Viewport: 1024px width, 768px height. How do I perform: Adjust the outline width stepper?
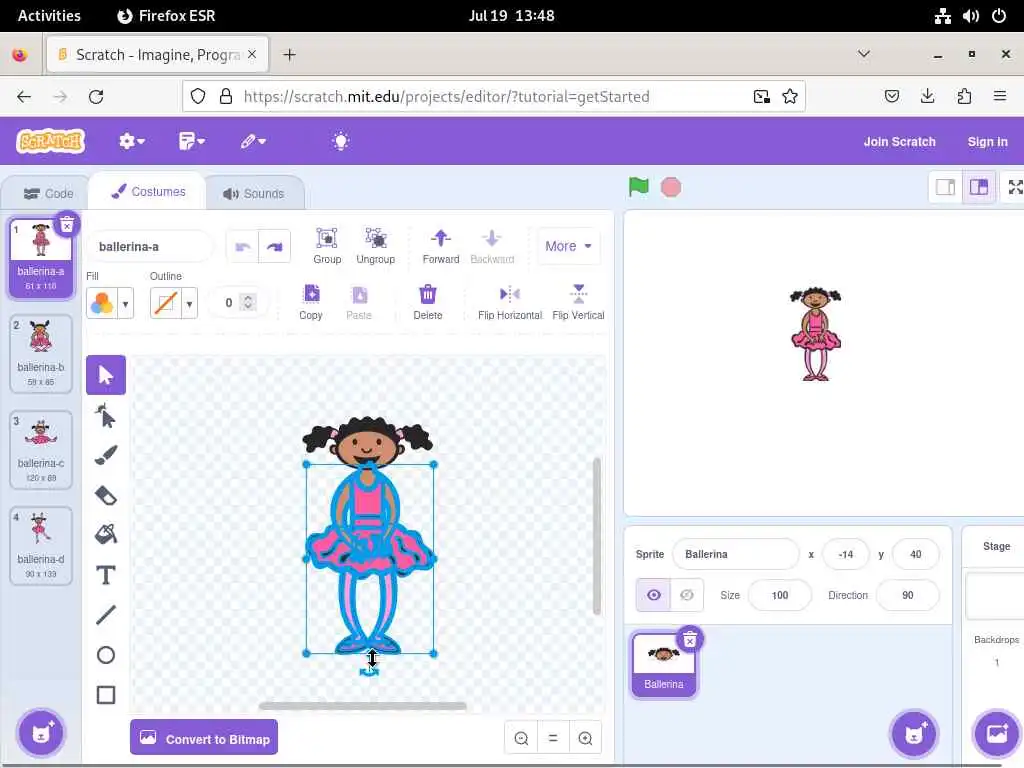tap(248, 302)
